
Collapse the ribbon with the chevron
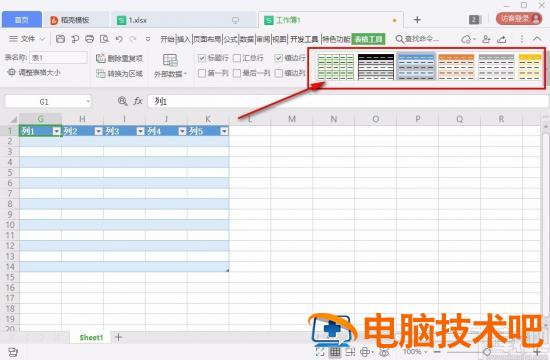[537, 39]
